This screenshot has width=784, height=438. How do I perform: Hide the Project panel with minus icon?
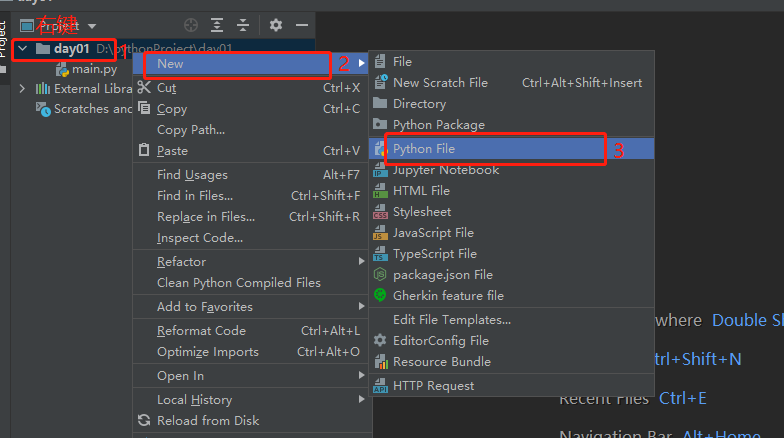[x=302, y=25]
